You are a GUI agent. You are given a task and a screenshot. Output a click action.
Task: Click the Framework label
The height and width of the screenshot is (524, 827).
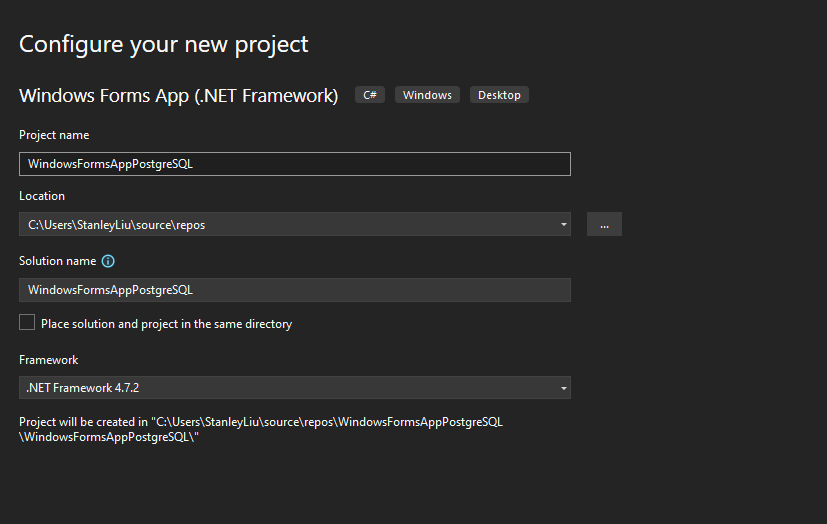[x=48, y=360]
